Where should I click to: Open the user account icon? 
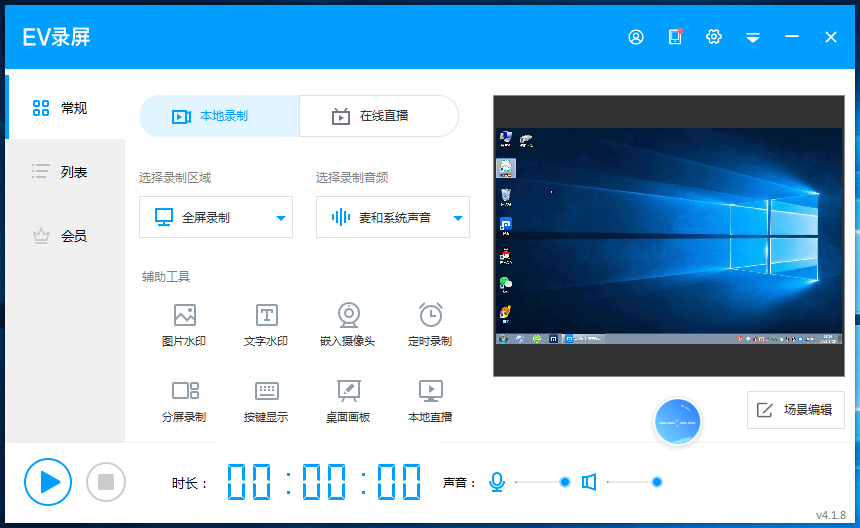[x=636, y=37]
